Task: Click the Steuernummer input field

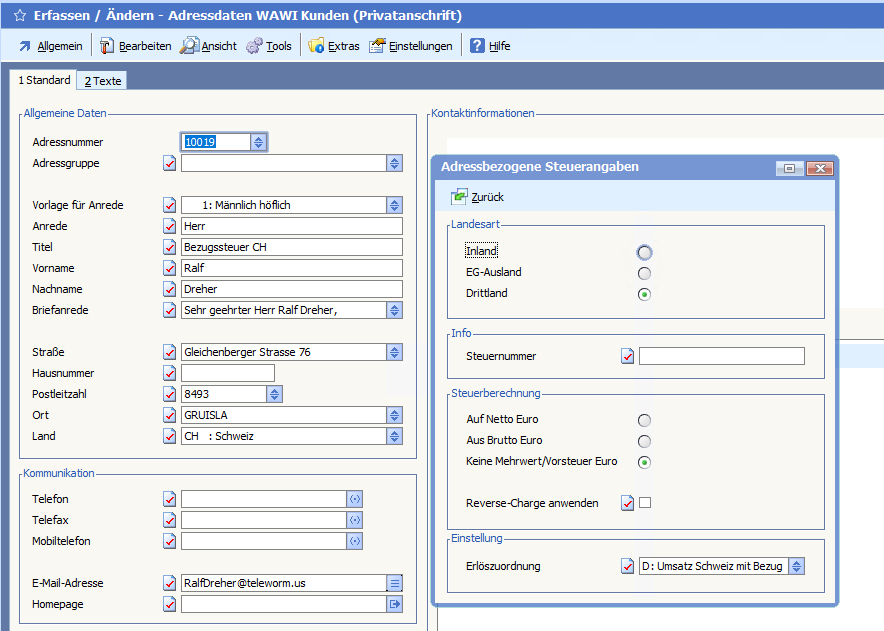Action: [x=721, y=356]
